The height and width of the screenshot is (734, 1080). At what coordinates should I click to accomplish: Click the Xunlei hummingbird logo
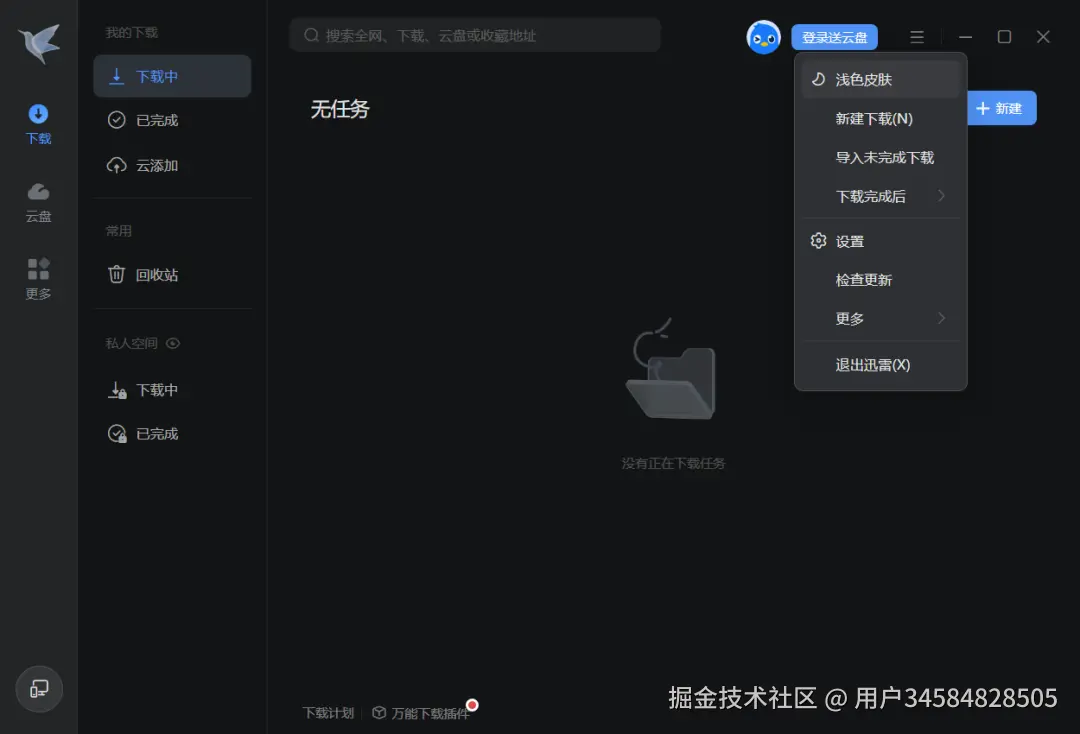[39, 43]
